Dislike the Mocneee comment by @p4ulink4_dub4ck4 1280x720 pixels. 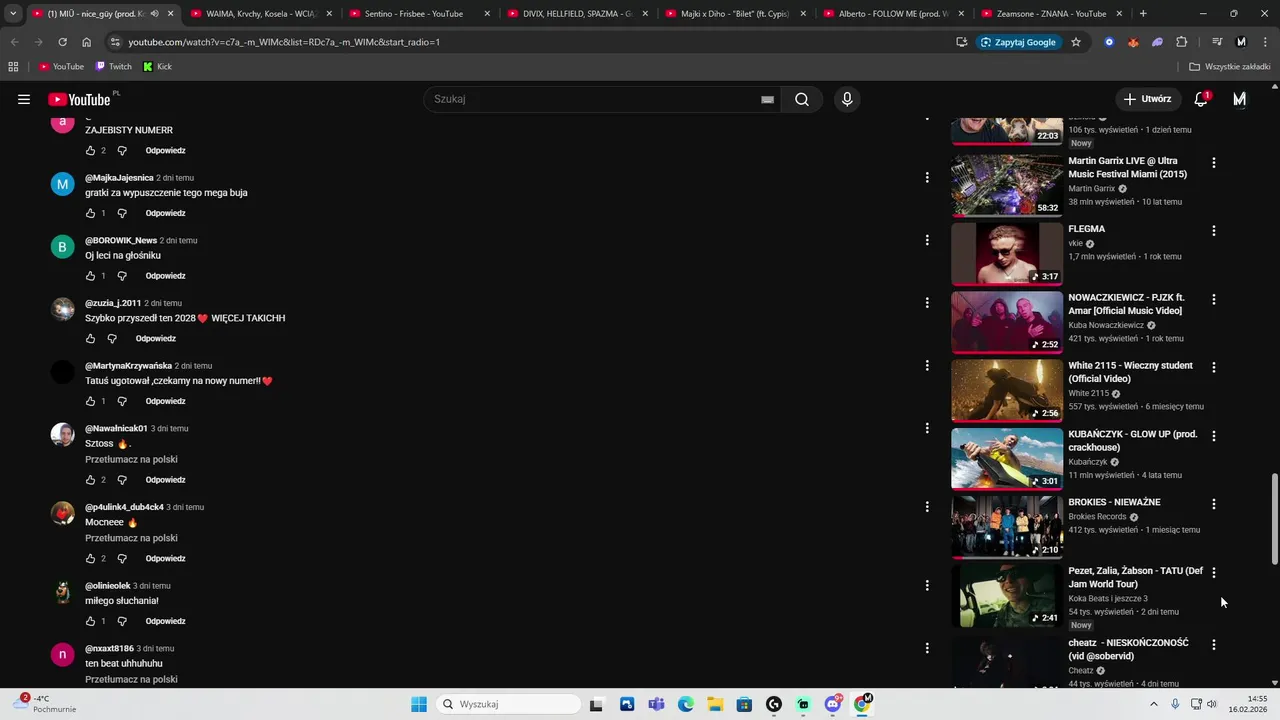[x=122, y=558]
